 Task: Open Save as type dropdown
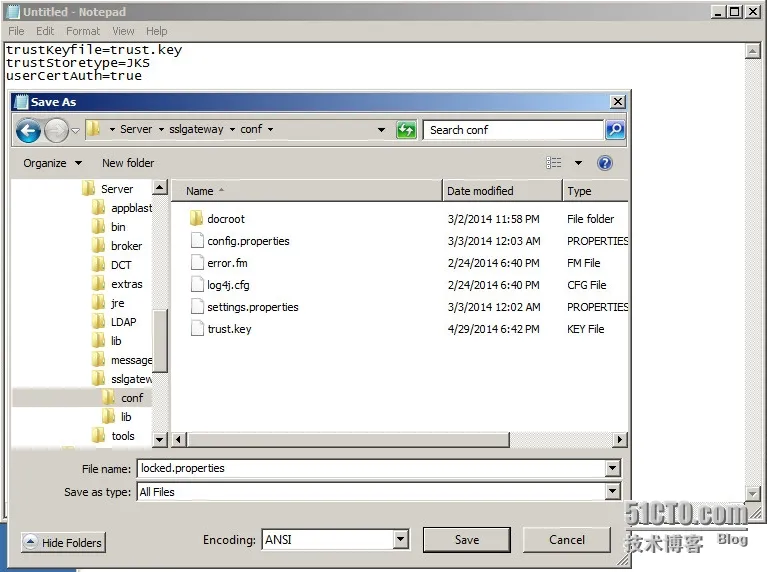pyautogui.click(x=612, y=491)
